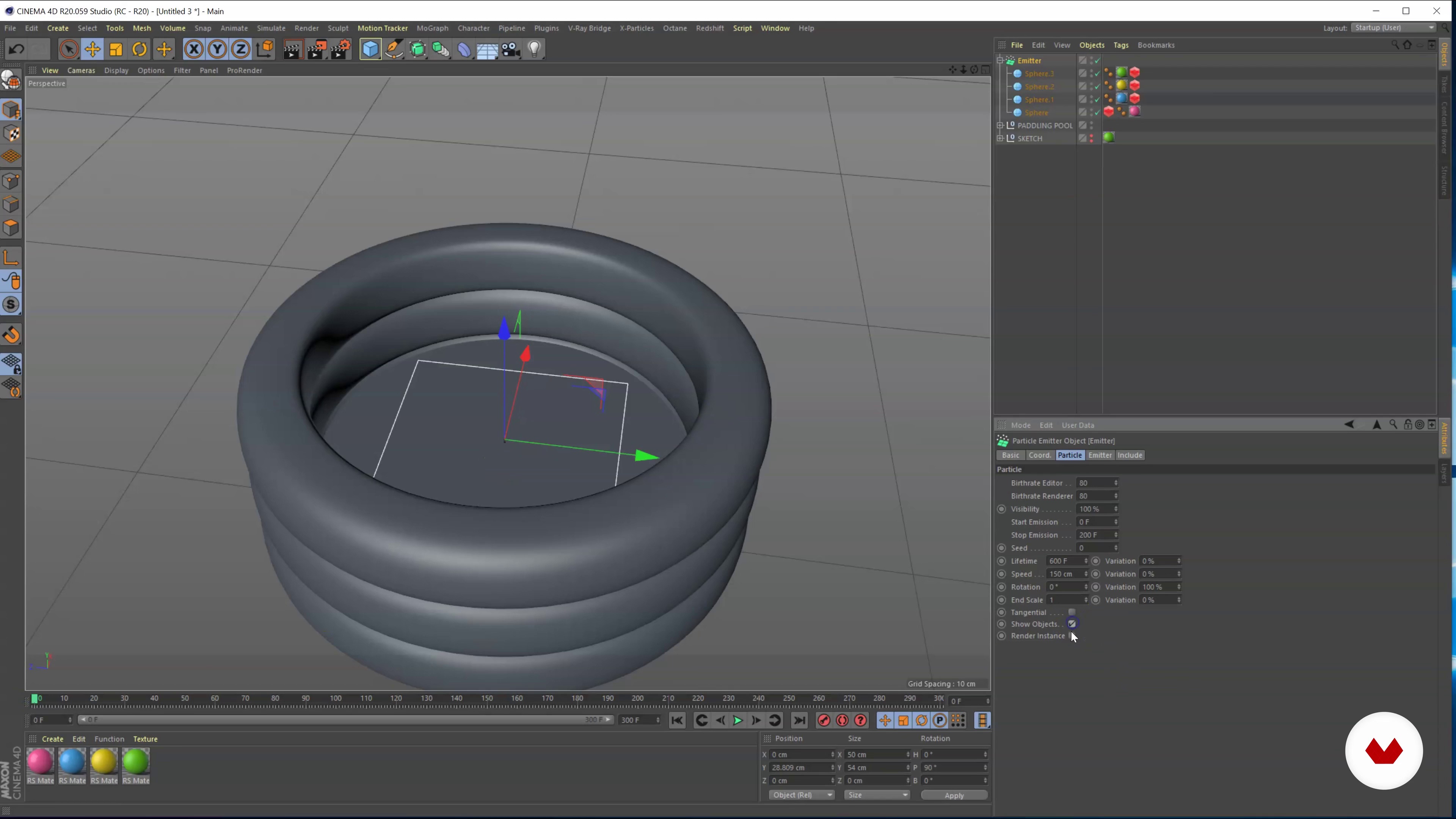Expand the SKETCH group
This screenshot has height=819, width=1456.
[x=1000, y=138]
